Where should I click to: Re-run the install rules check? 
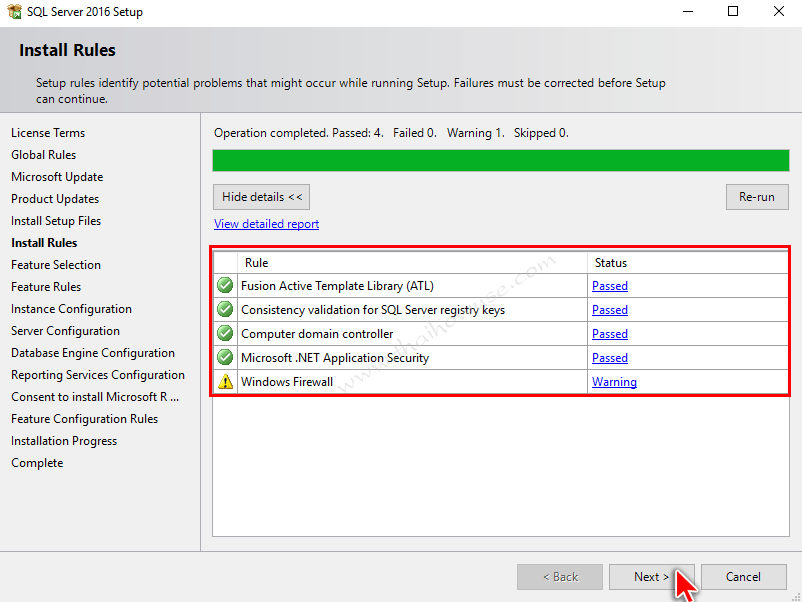point(757,197)
